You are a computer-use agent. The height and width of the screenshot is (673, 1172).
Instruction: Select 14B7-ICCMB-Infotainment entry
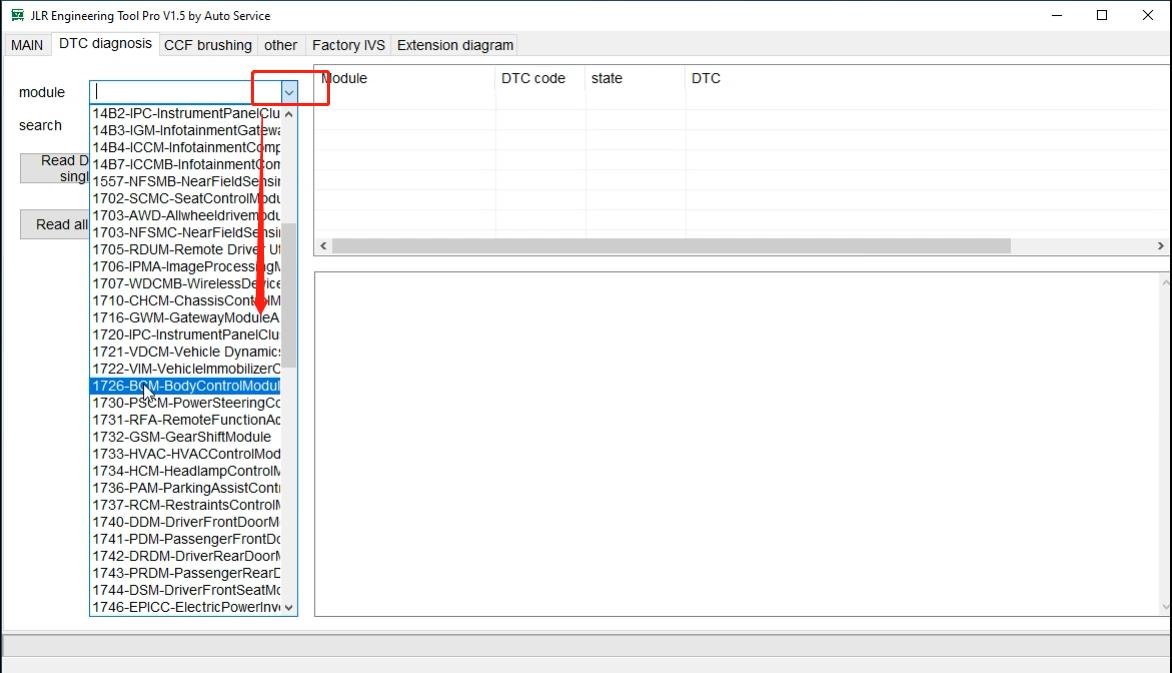click(185, 165)
